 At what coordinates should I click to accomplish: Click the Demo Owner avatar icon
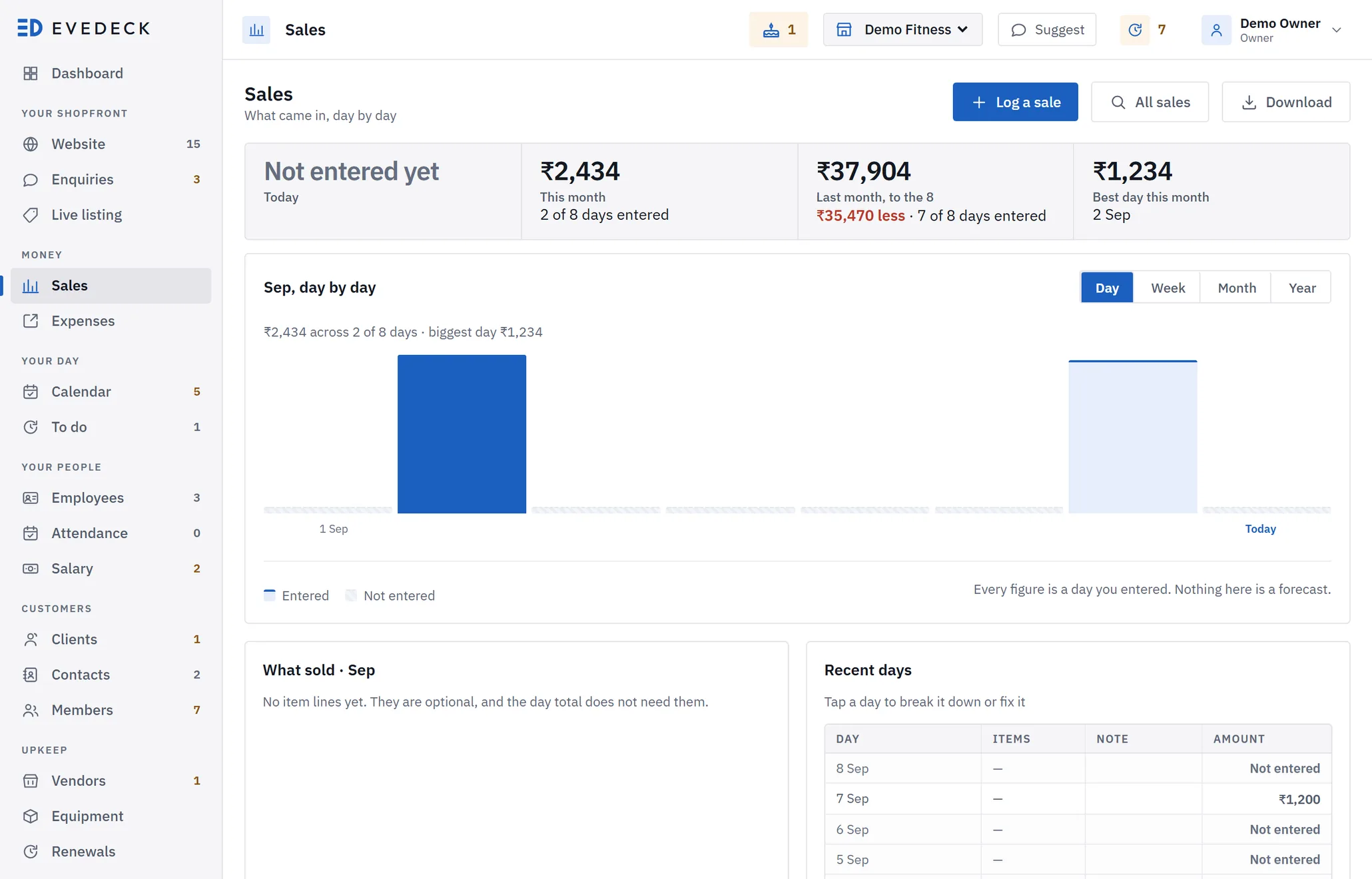click(x=1216, y=30)
